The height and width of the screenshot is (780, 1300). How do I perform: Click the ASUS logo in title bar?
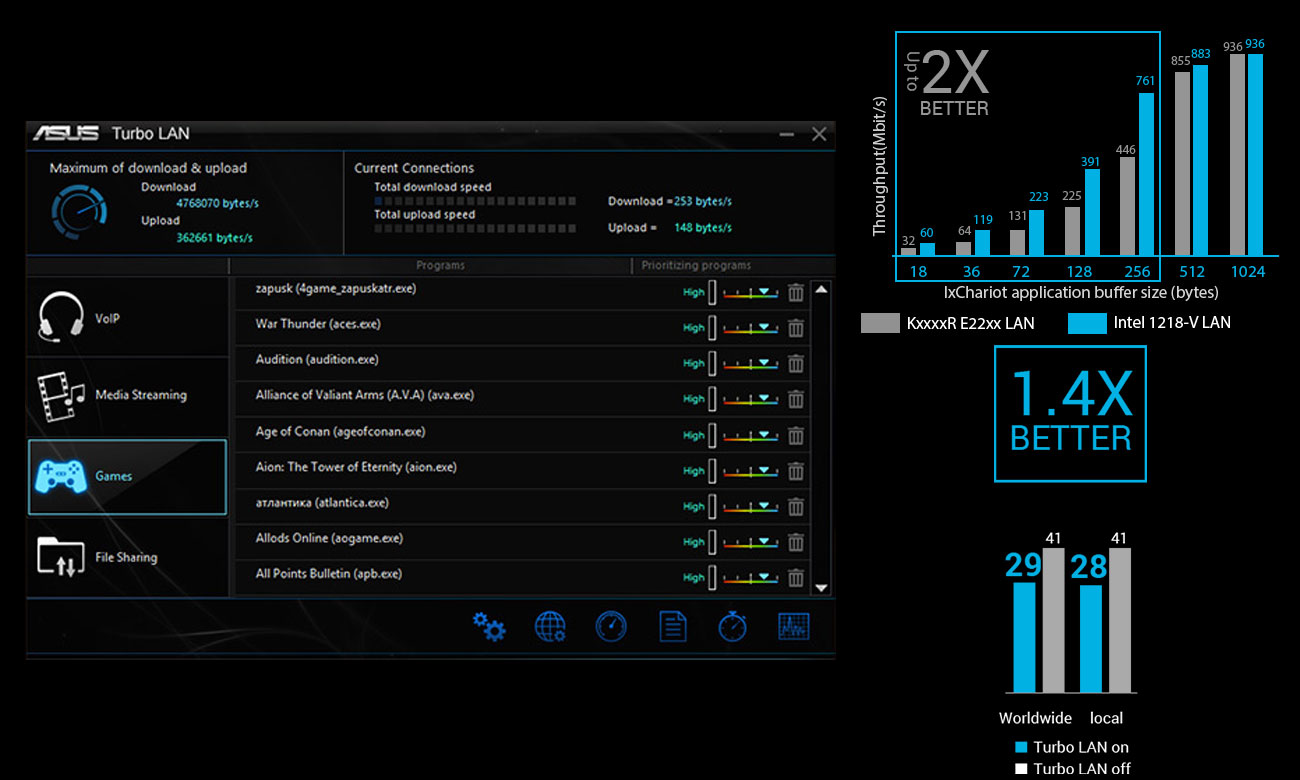click(66, 133)
